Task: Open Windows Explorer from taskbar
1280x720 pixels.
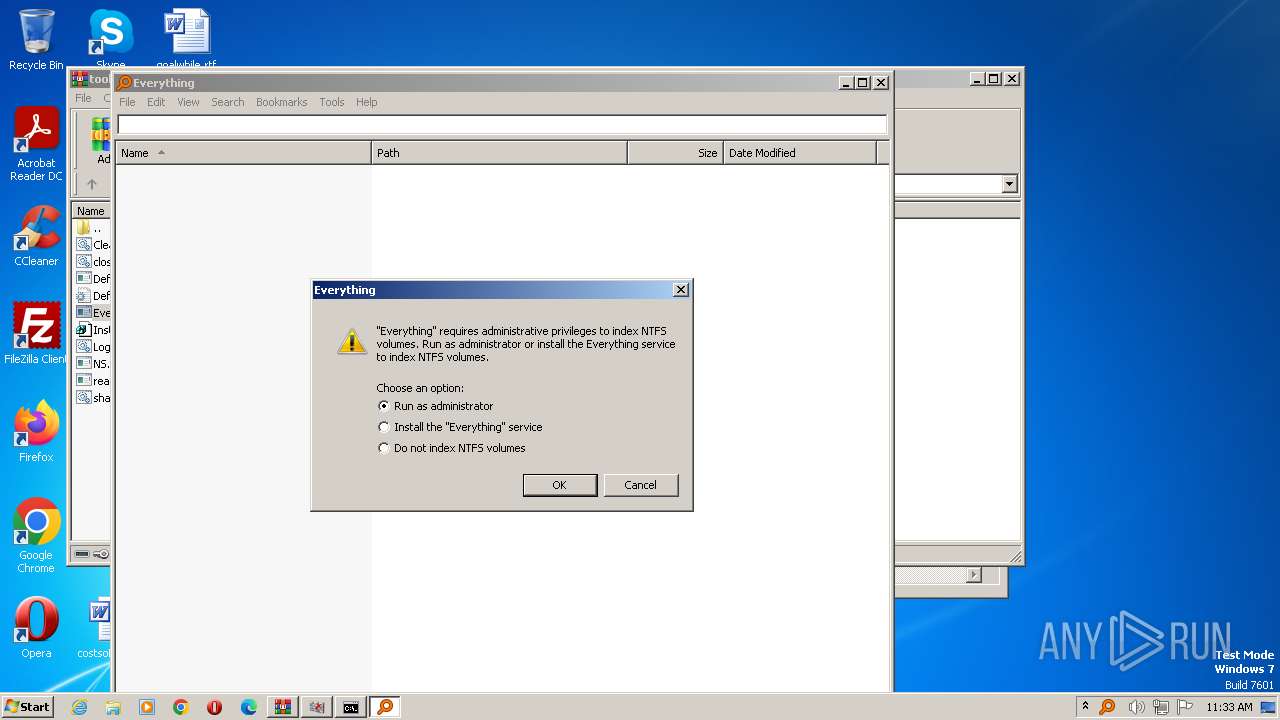Action: [x=113, y=707]
